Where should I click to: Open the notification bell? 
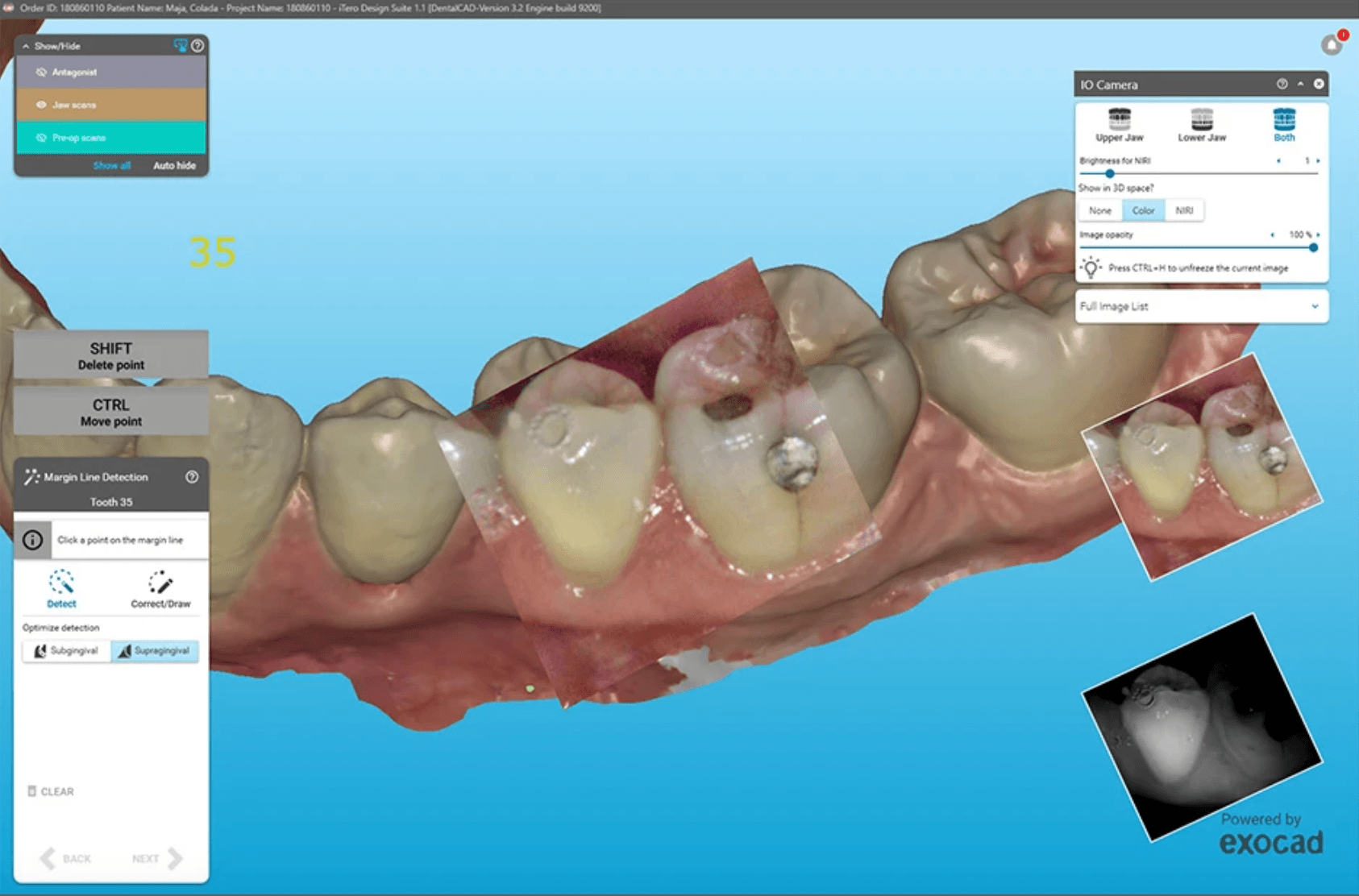[1332, 45]
